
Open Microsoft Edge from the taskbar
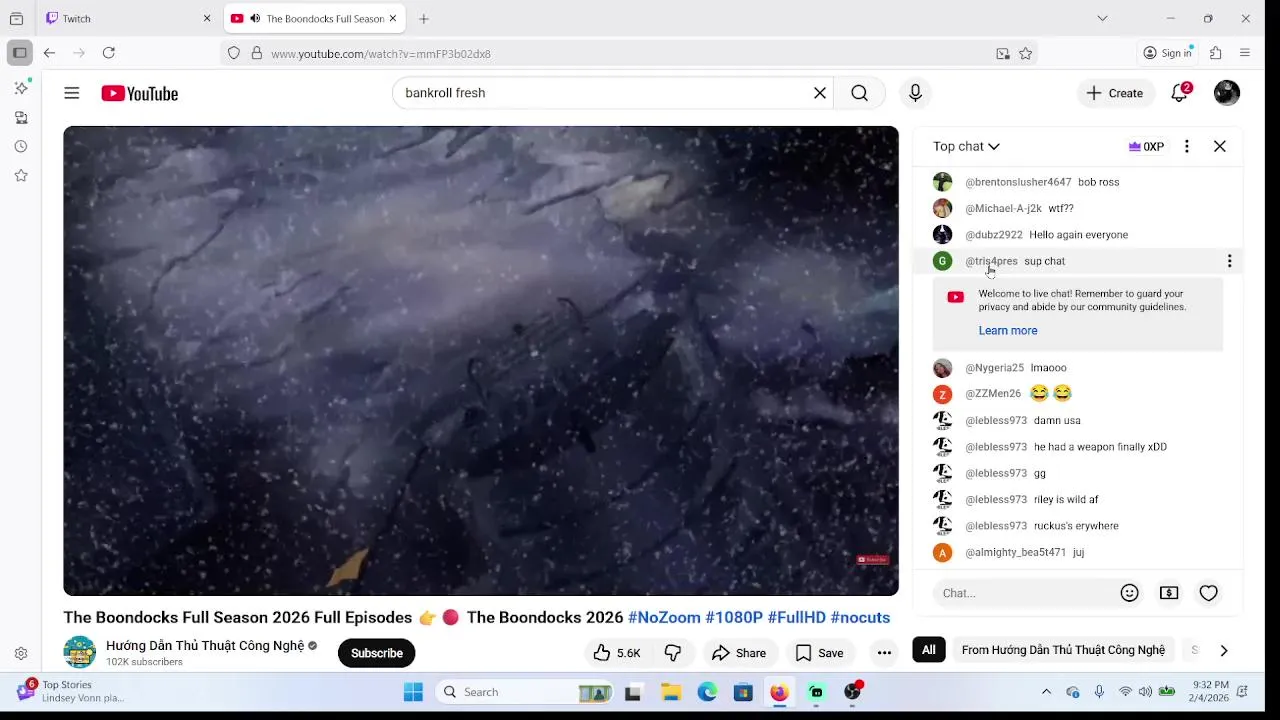click(x=707, y=692)
